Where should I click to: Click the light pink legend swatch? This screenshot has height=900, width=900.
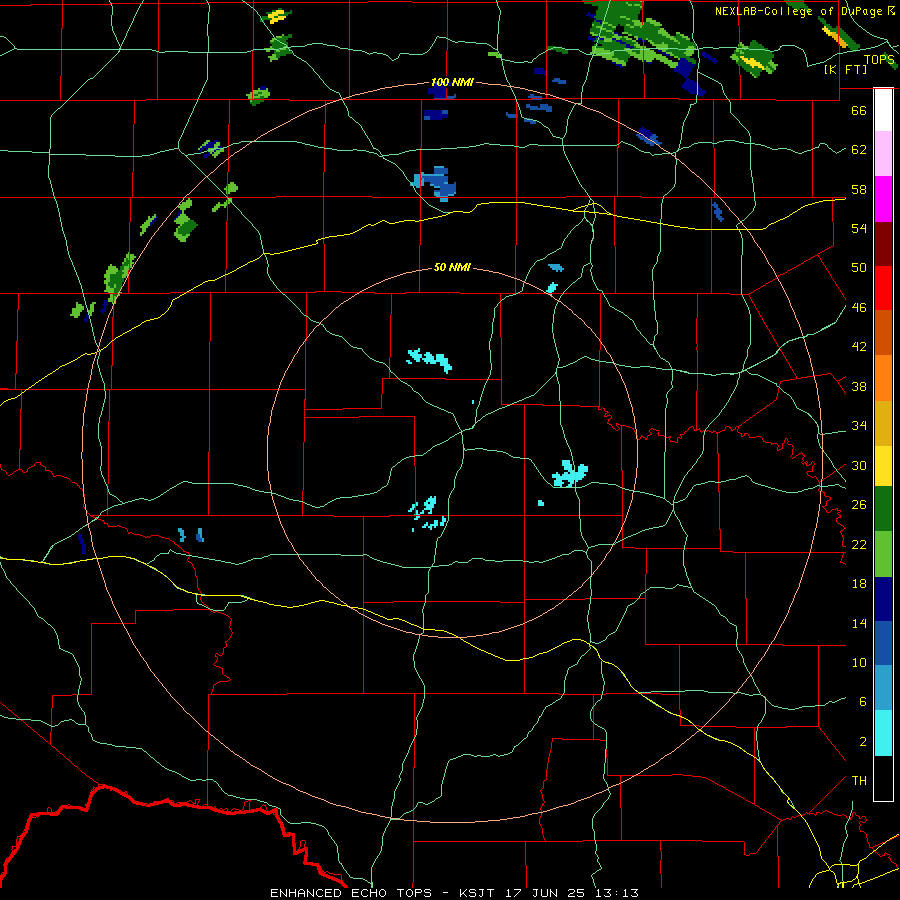point(883,154)
